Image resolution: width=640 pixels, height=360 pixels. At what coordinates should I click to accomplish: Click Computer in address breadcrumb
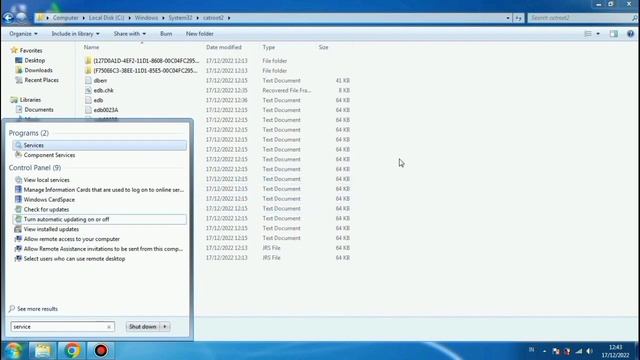[65, 18]
